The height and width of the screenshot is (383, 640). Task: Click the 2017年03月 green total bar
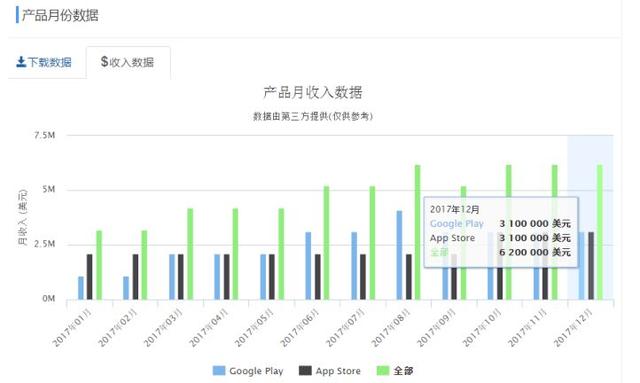[190, 254]
